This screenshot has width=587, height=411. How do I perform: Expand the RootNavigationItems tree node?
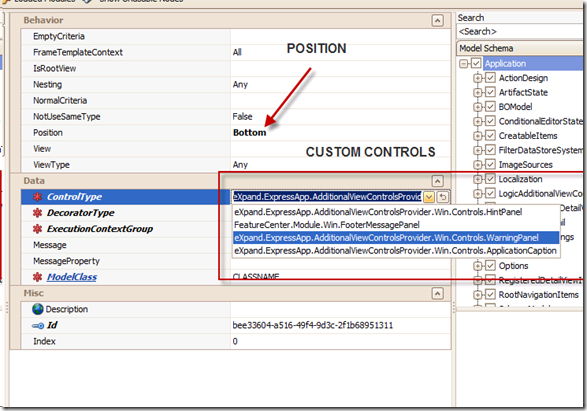[477, 295]
